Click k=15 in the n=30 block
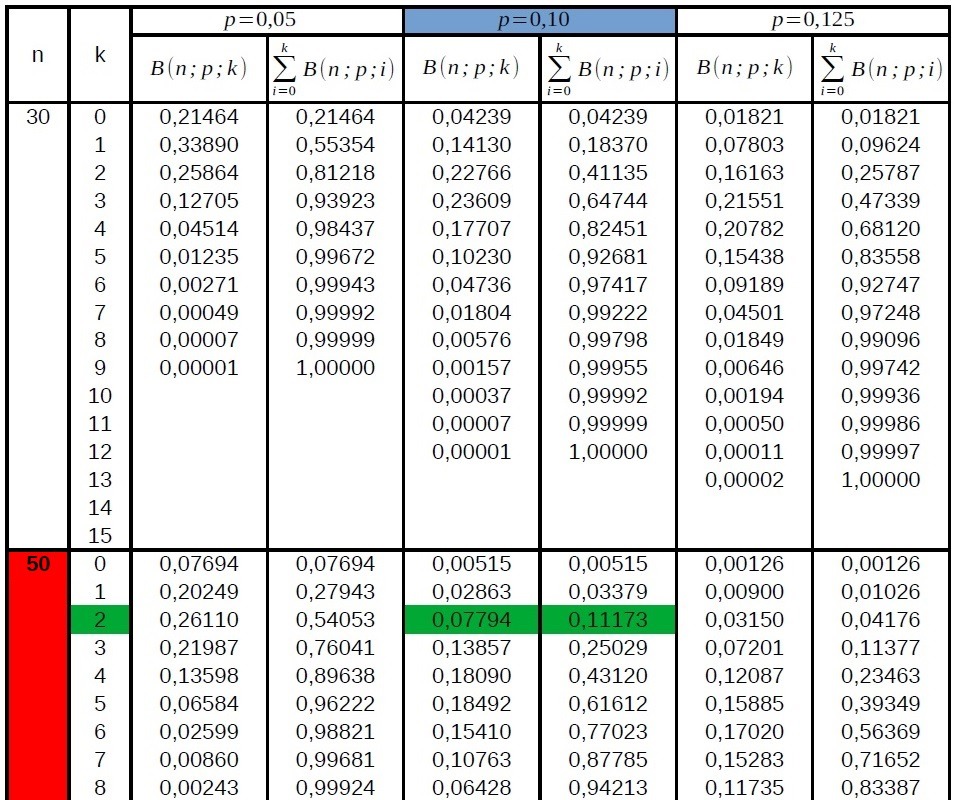Viewport: 955px width, 800px height. (100, 535)
